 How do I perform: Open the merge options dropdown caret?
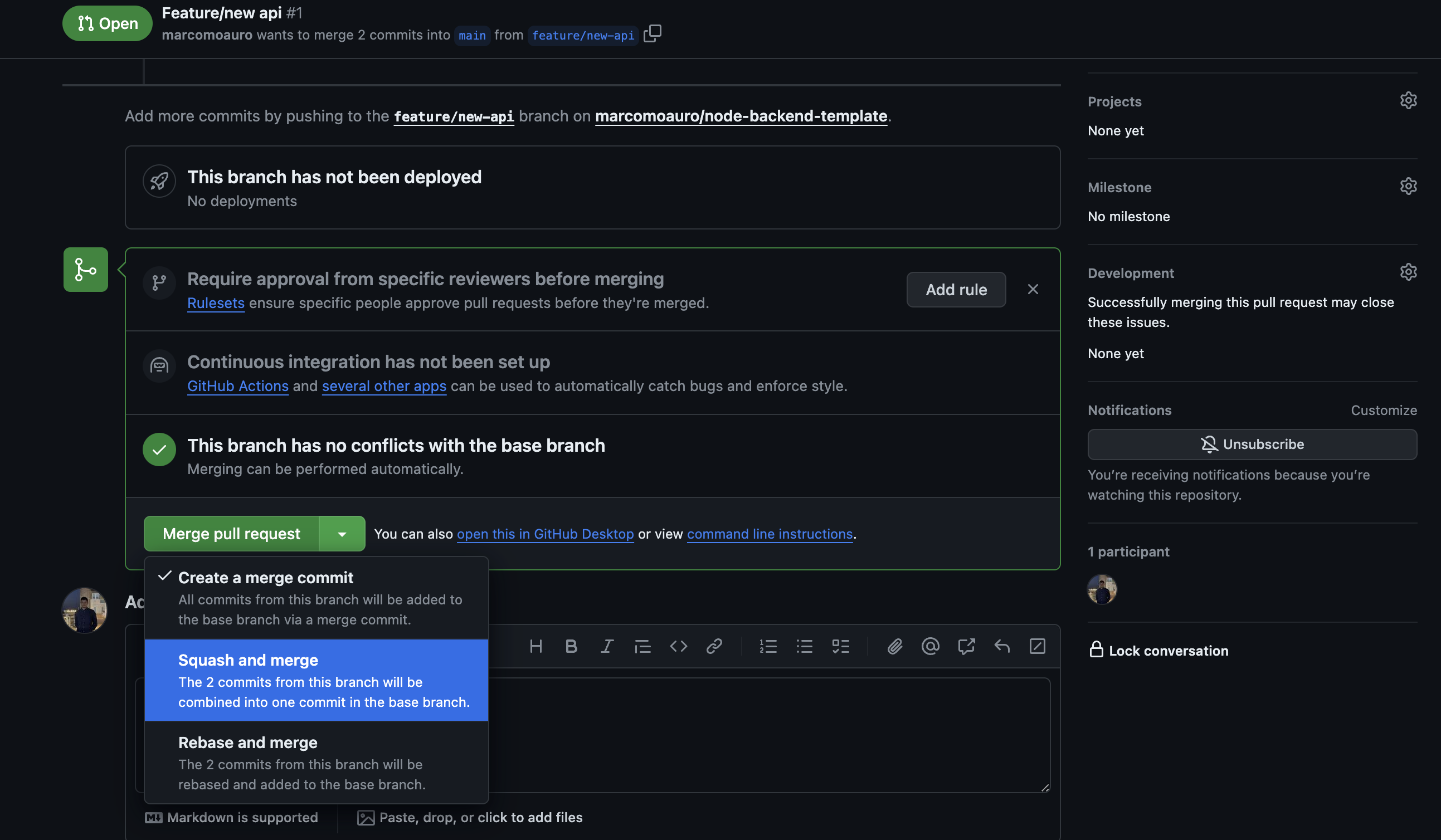click(342, 534)
